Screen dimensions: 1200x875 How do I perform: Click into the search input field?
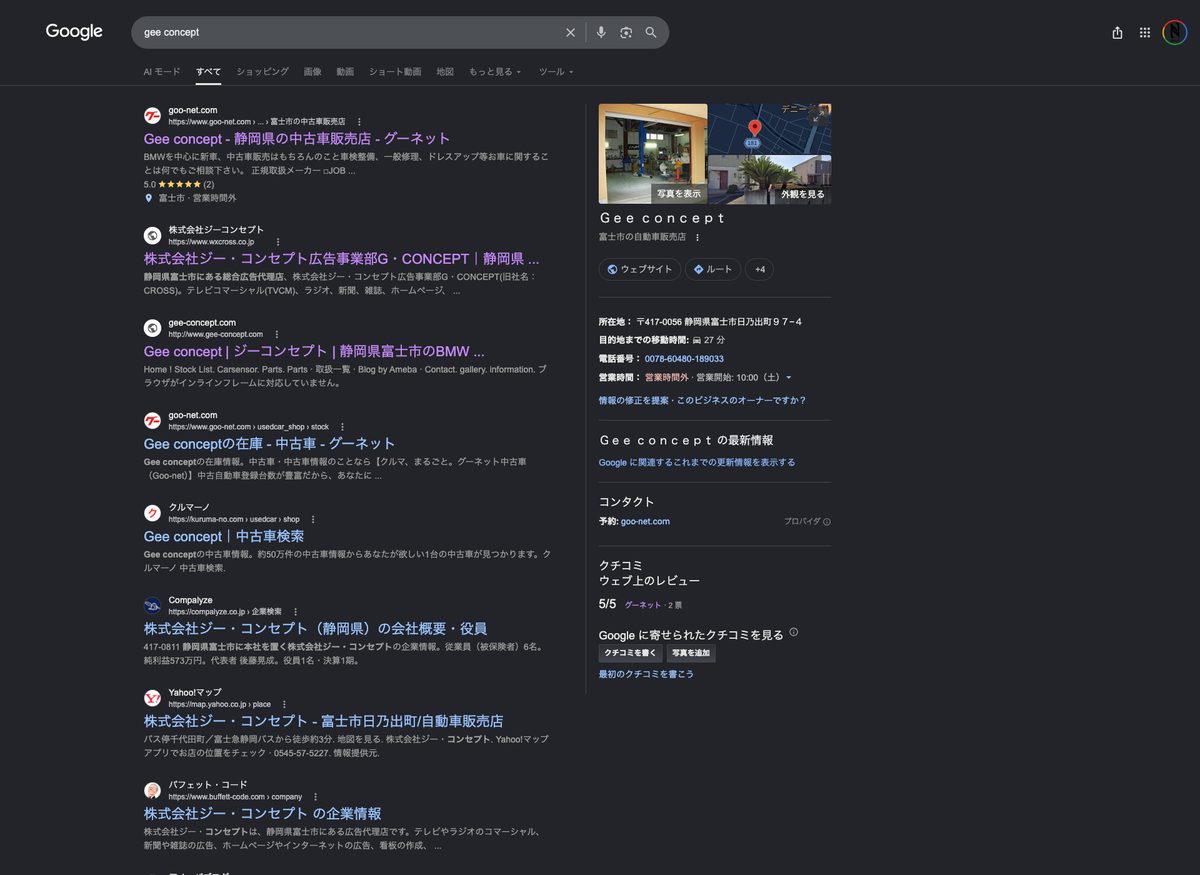pos(350,32)
